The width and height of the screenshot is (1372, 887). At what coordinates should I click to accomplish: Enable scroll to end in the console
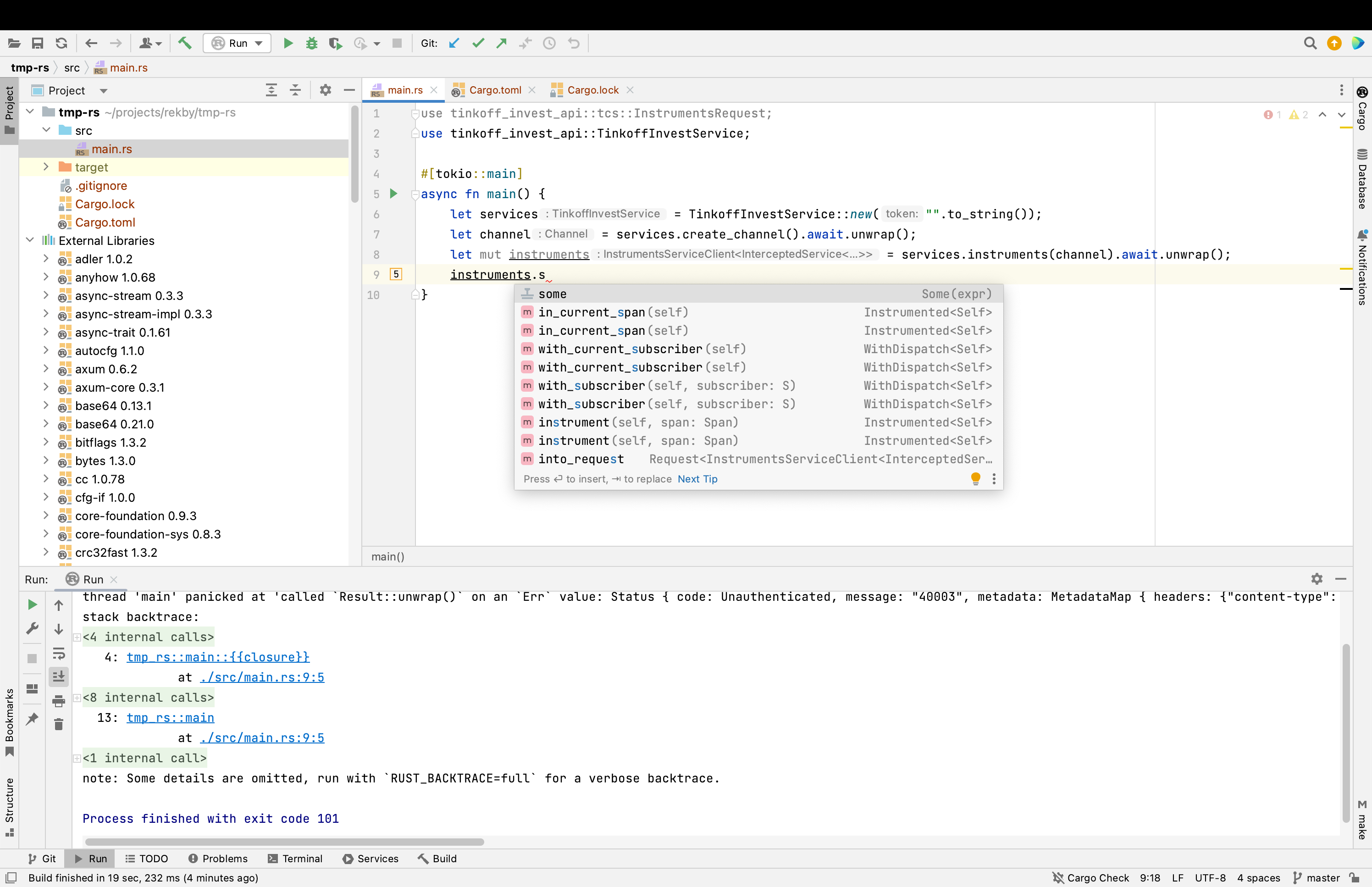[x=59, y=677]
